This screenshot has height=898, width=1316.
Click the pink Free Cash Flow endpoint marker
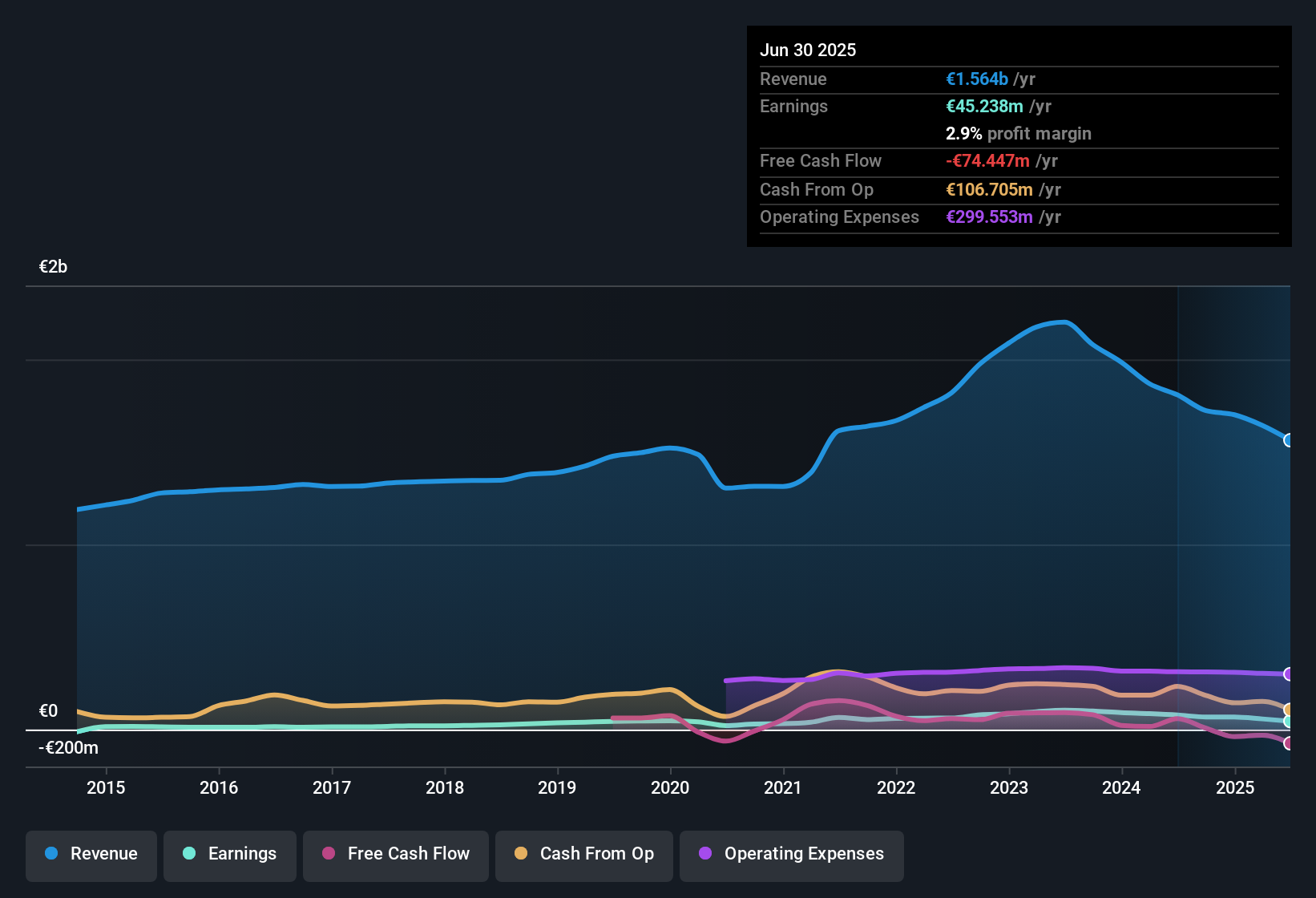[1289, 743]
